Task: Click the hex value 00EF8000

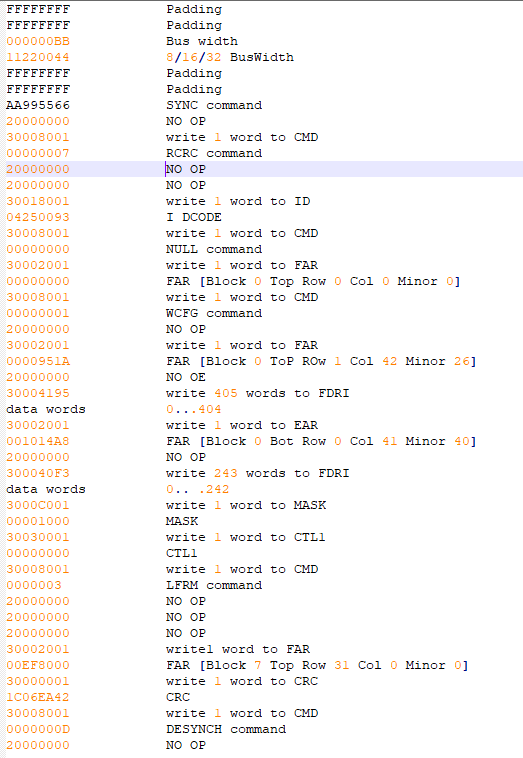Action: coord(38,664)
